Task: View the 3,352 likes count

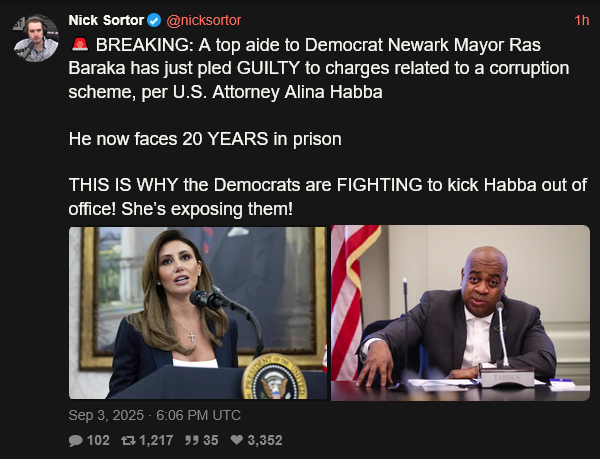Action: click(265, 440)
